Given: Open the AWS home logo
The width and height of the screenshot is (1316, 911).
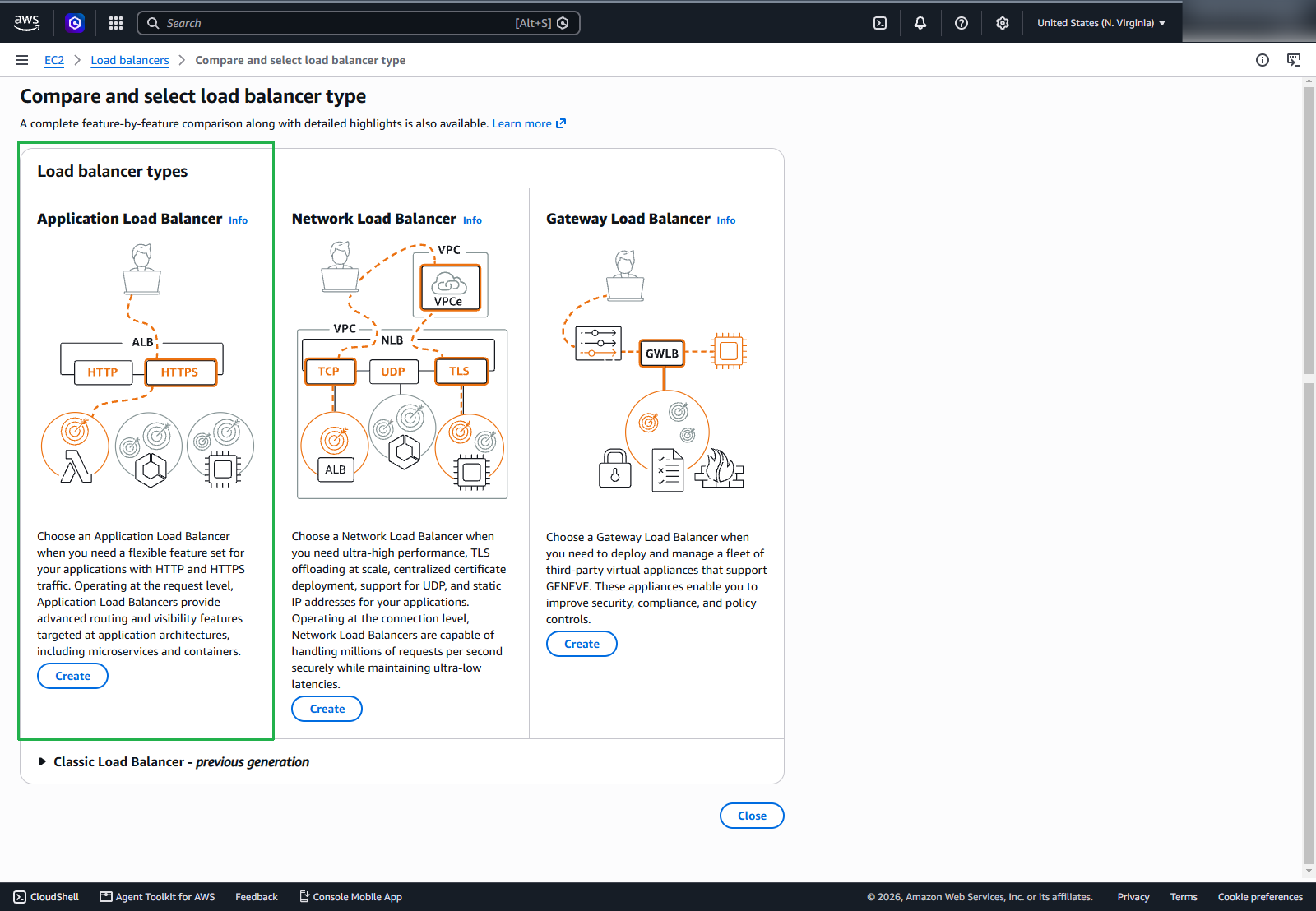Looking at the screenshot, I should click(x=26, y=23).
